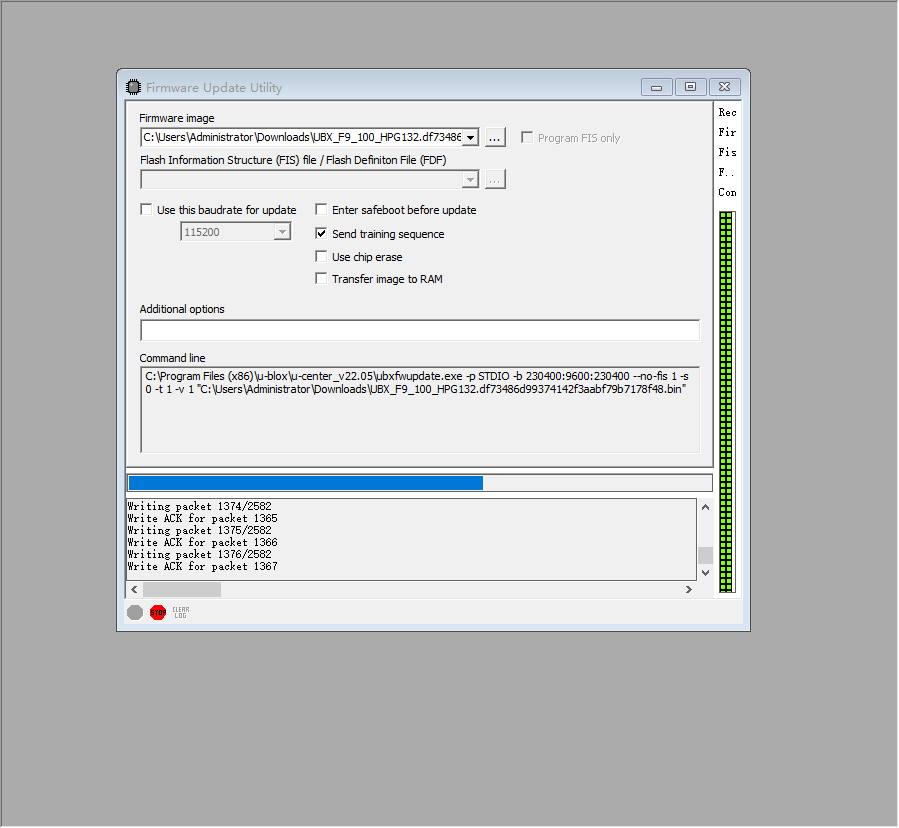Open the 115200 baudrate dropdown

(x=282, y=232)
